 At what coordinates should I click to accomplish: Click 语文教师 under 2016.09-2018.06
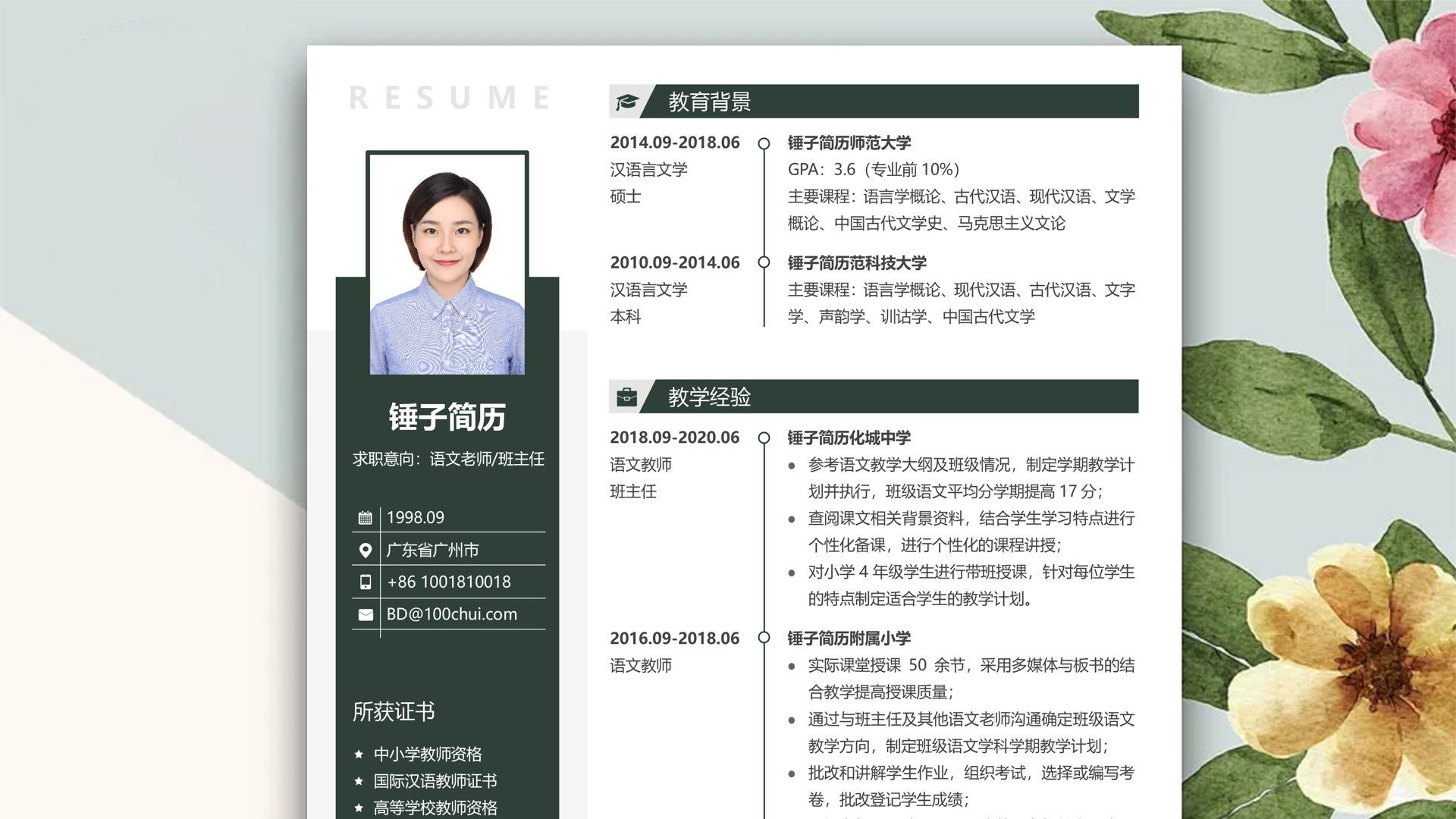(641, 665)
